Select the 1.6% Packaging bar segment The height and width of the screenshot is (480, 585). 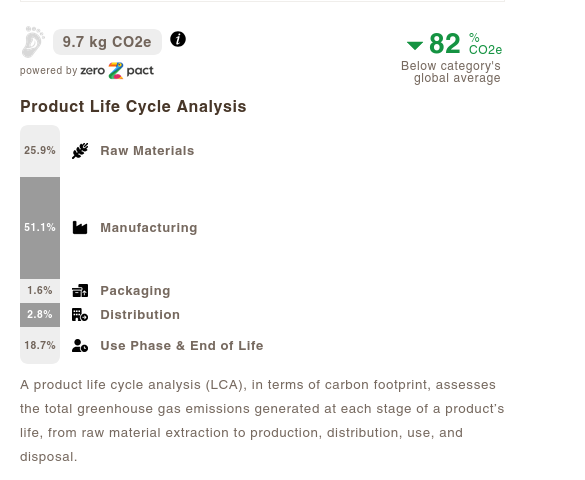[x=40, y=291]
